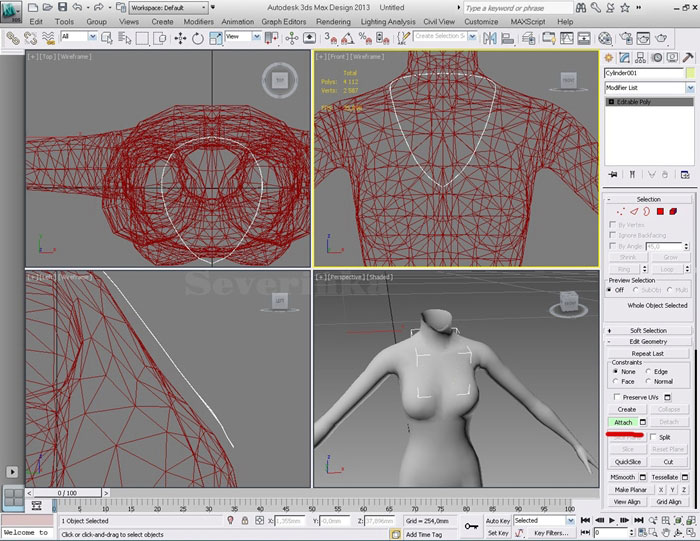Collapse the Edit Geometry rollout
The width and height of the screenshot is (700, 541).
tap(647, 342)
